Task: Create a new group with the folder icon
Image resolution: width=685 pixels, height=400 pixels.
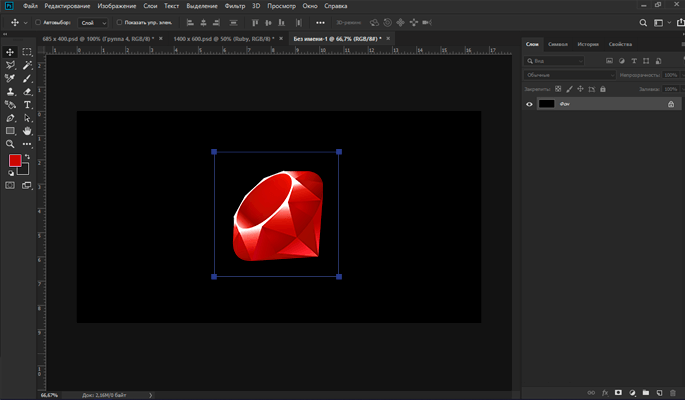Action: [x=646, y=392]
